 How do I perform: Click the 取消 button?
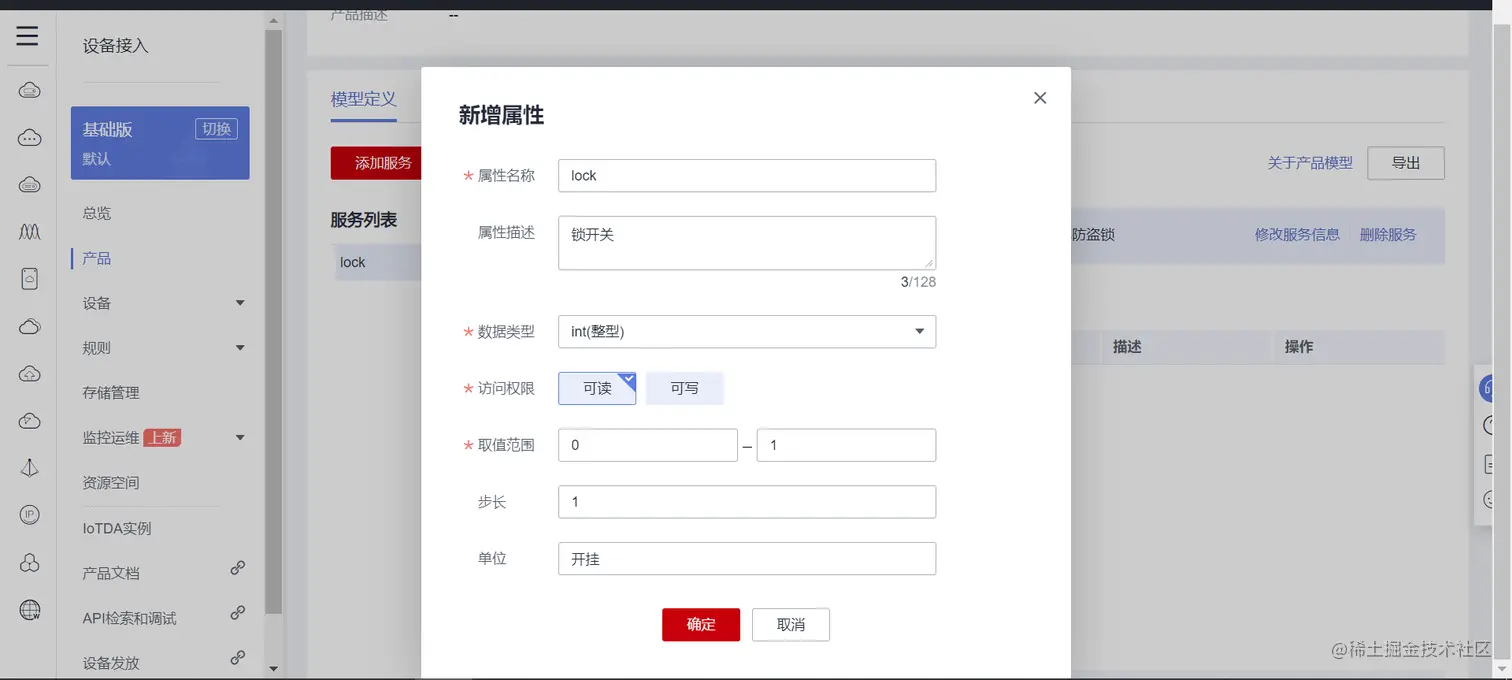(x=791, y=624)
